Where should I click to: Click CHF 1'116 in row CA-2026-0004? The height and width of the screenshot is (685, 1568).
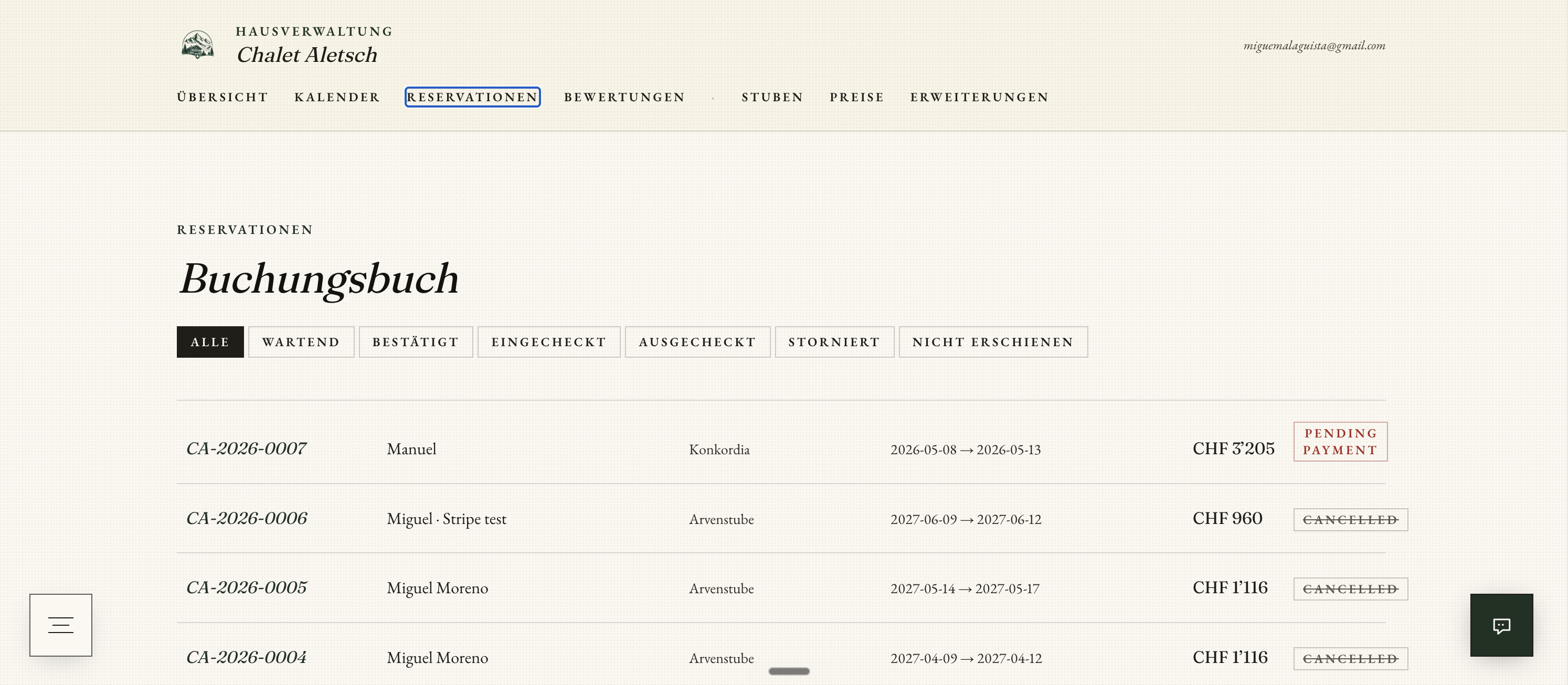click(1230, 658)
